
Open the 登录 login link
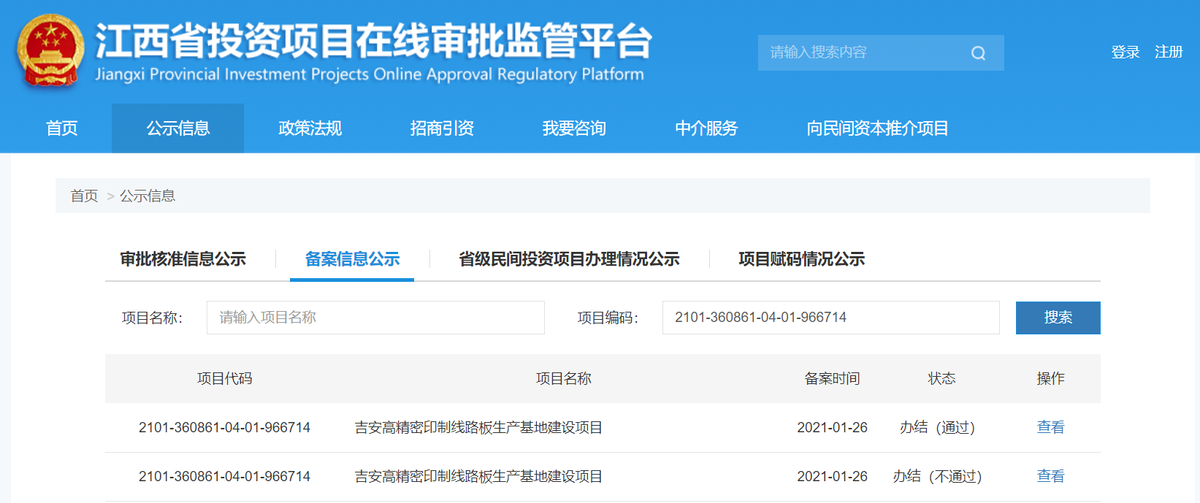point(1125,52)
